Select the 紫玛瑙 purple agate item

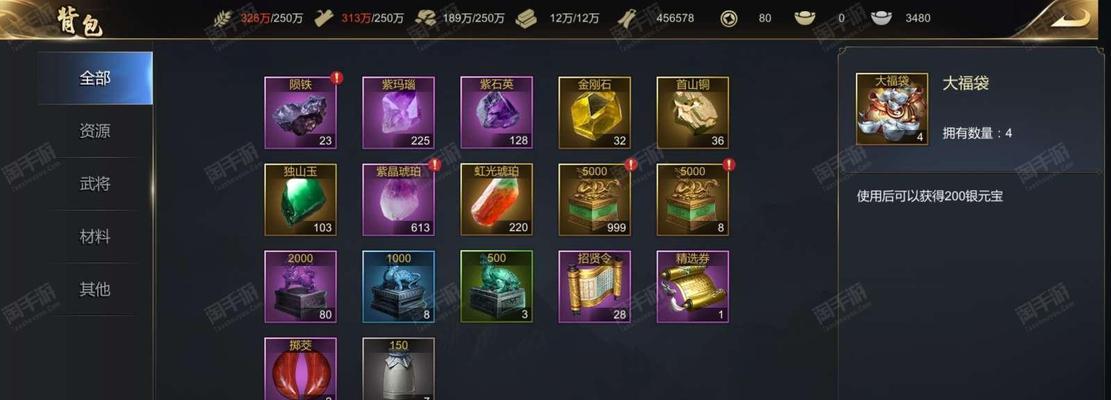point(398,113)
